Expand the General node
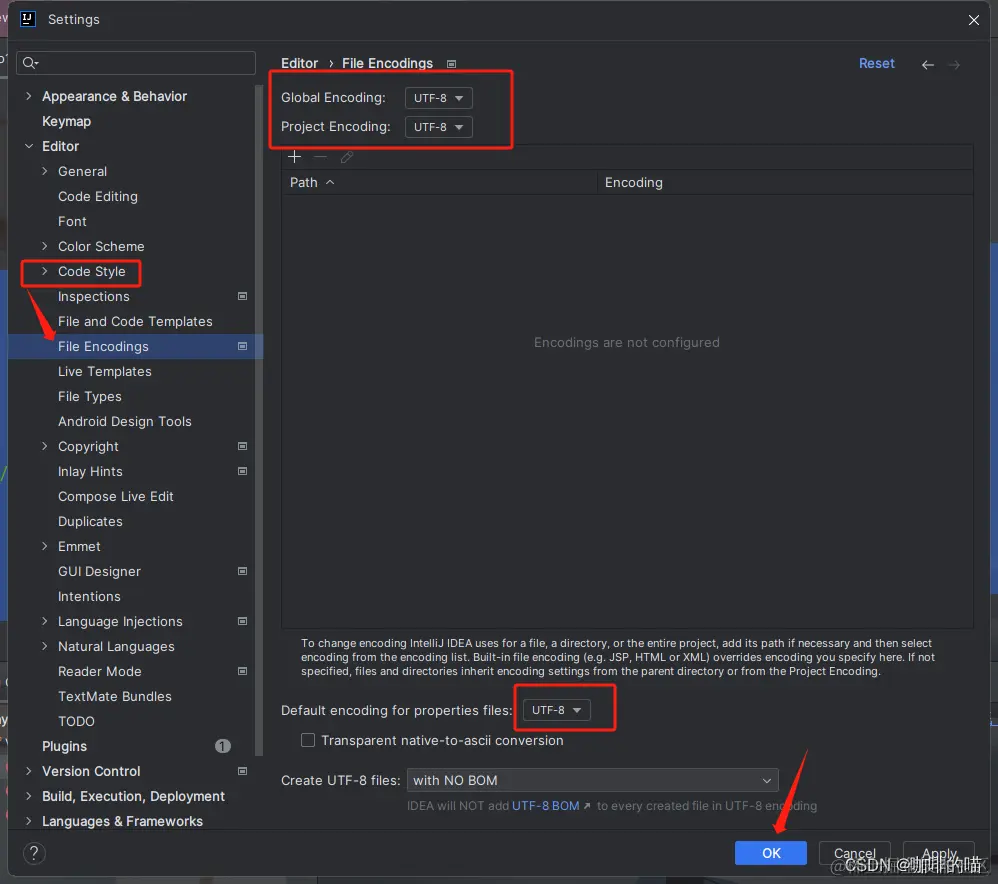998x884 pixels. pos(45,171)
